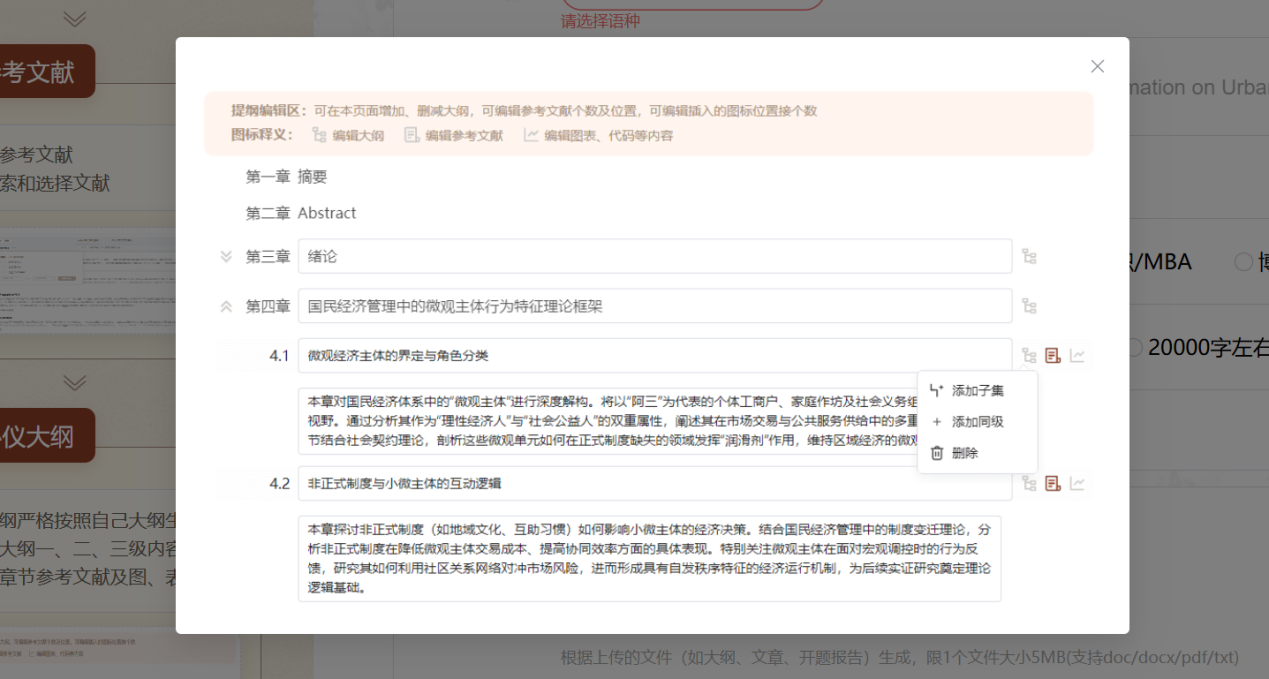Select 第二章 Abstract row
The width and height of the screenshot is (1269, 679).
point(301,213)
